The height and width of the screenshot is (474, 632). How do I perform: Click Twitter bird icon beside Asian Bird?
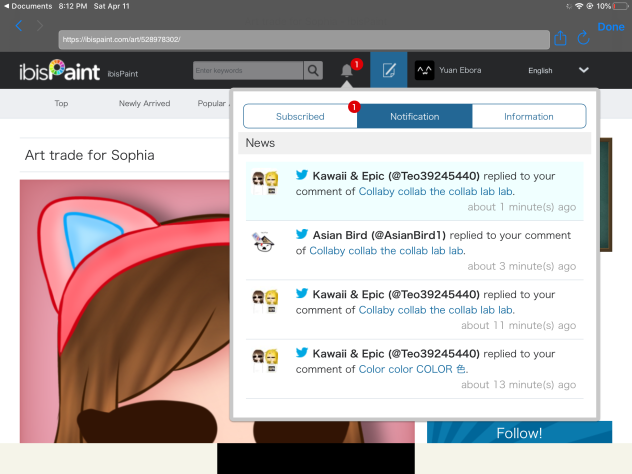tap(302, 234)
